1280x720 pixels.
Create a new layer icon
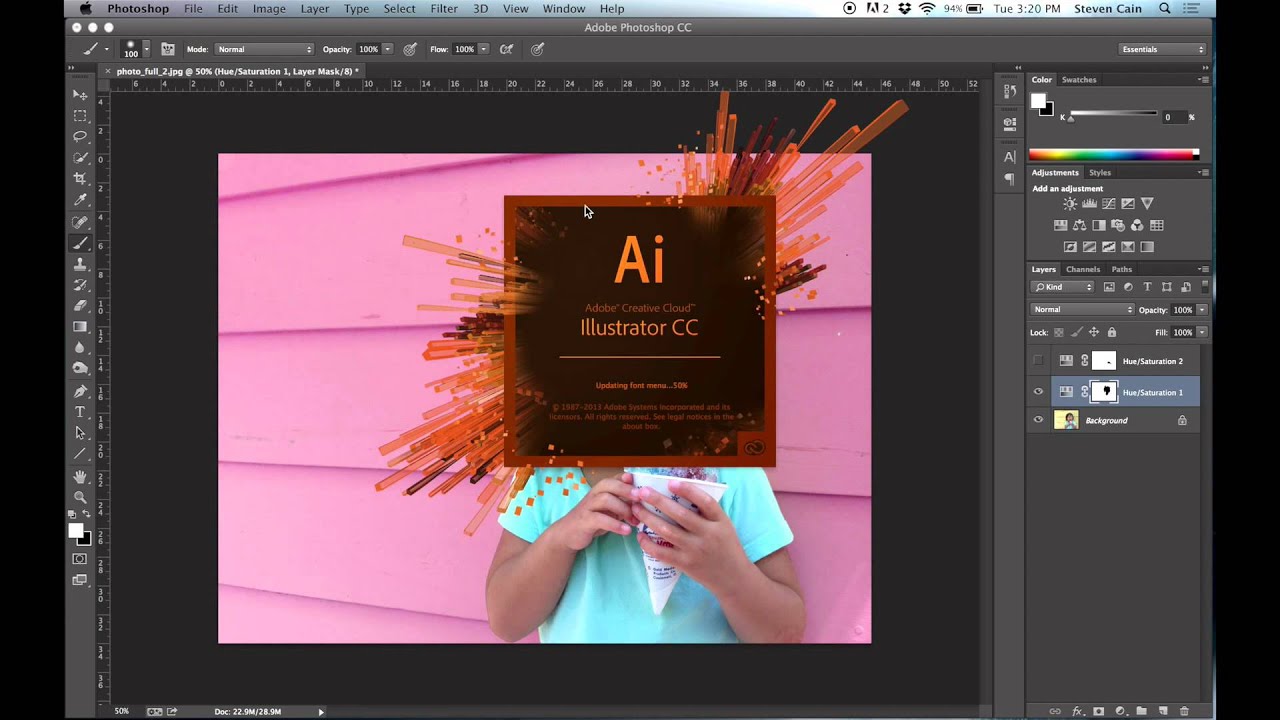(1162, 711)
